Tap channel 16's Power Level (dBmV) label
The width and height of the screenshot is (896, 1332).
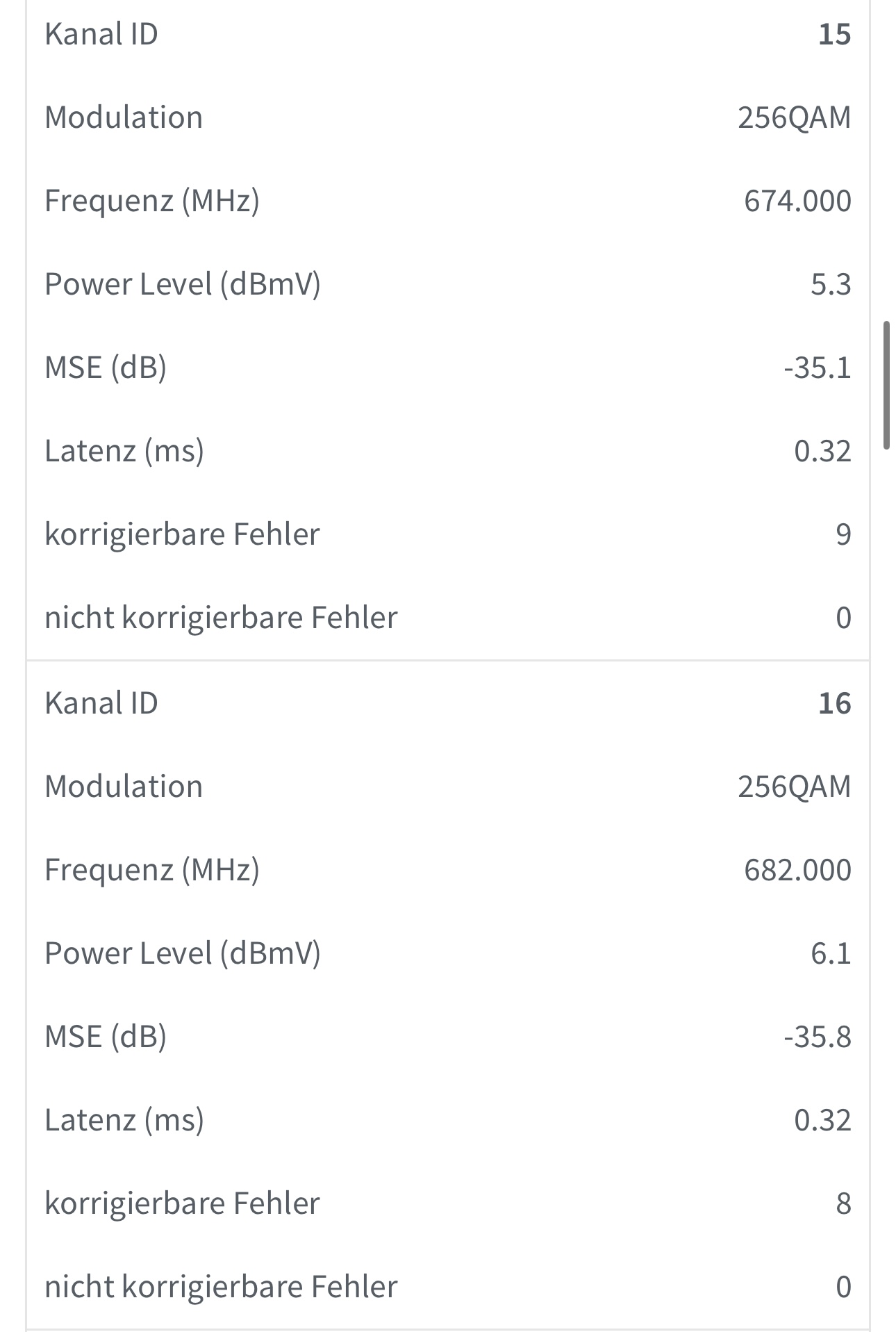click(x=183, y=953)
